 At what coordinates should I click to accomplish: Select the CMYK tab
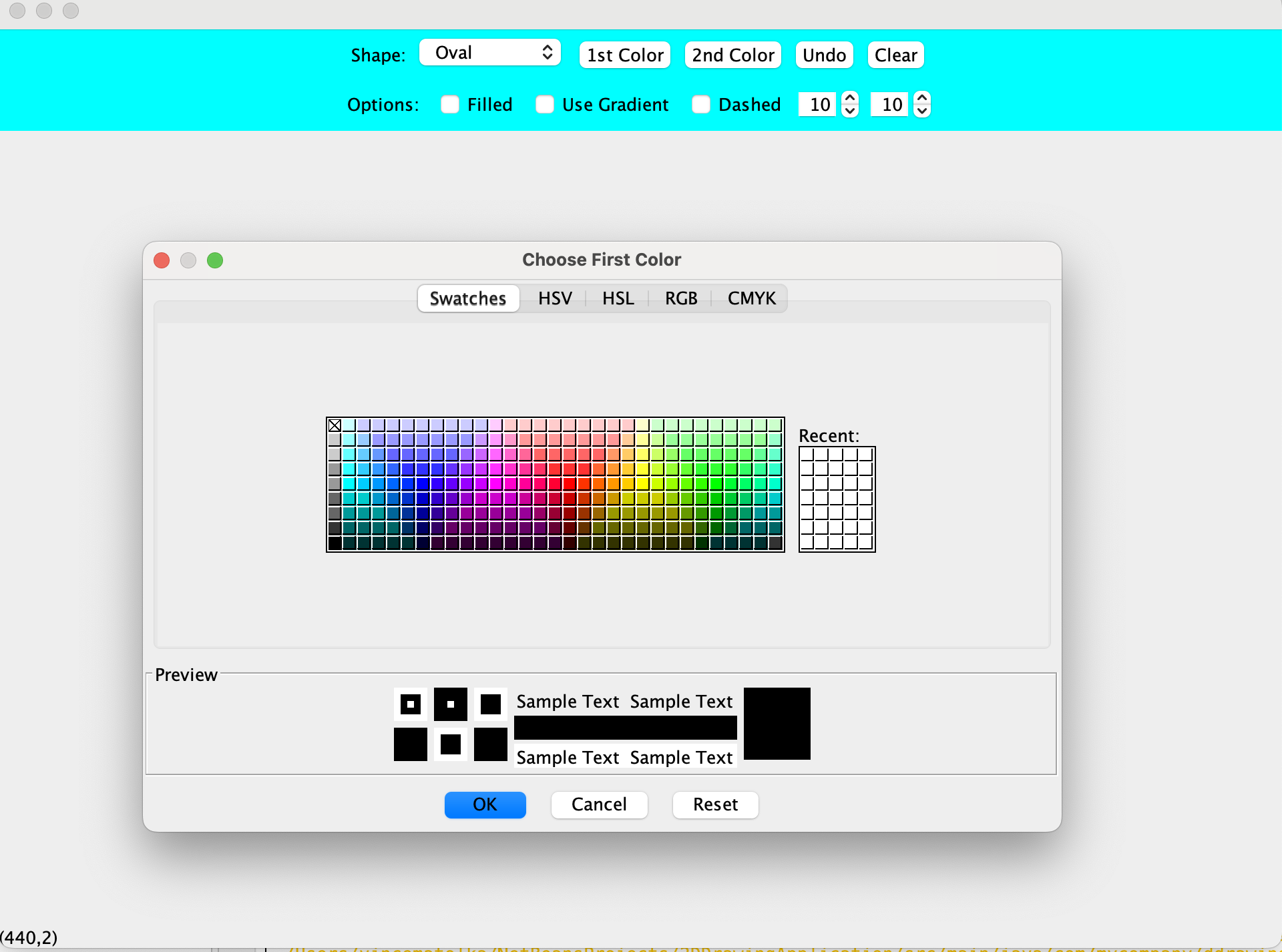click(751, 298)
